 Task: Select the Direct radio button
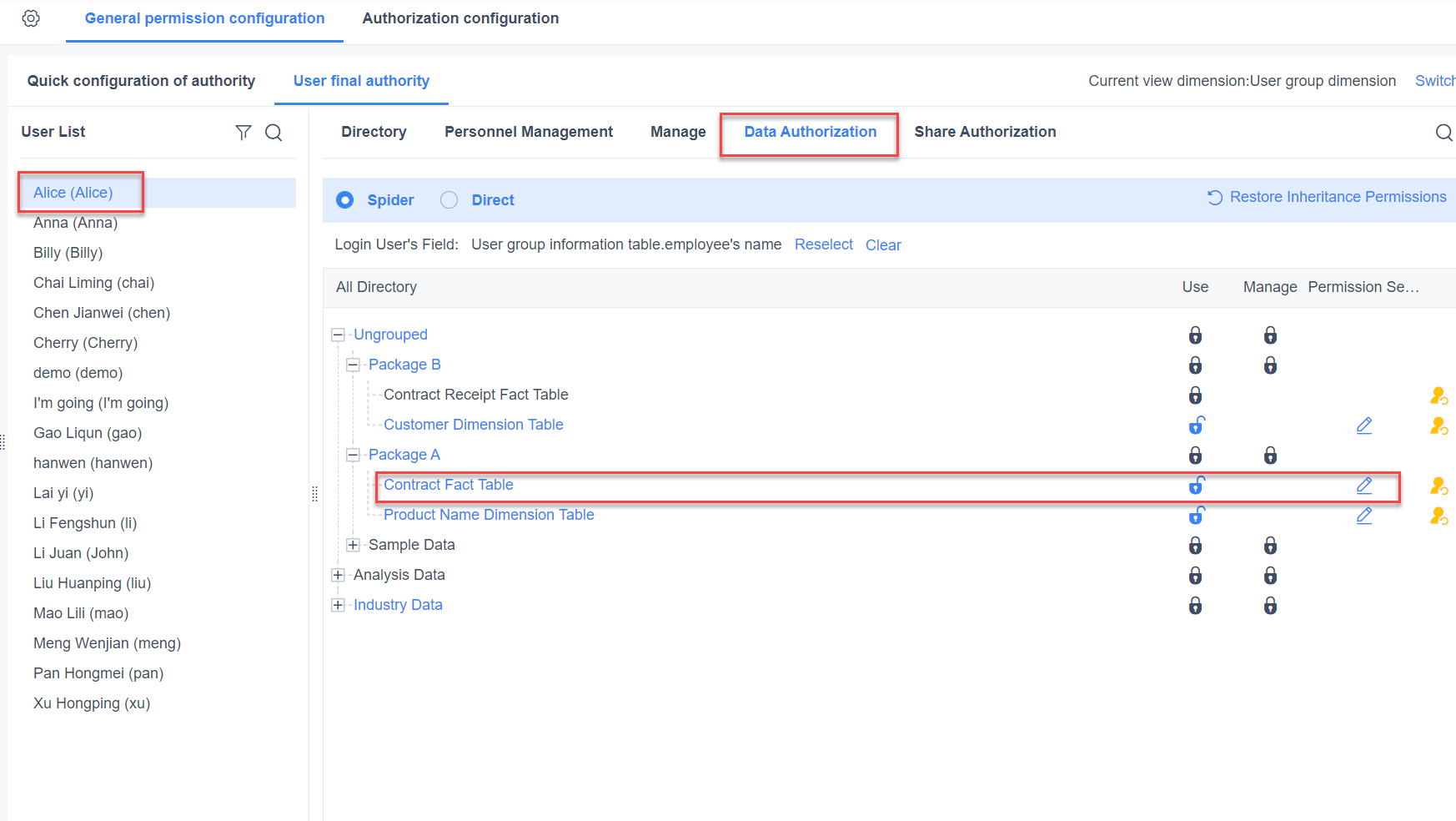click(449, 199)
